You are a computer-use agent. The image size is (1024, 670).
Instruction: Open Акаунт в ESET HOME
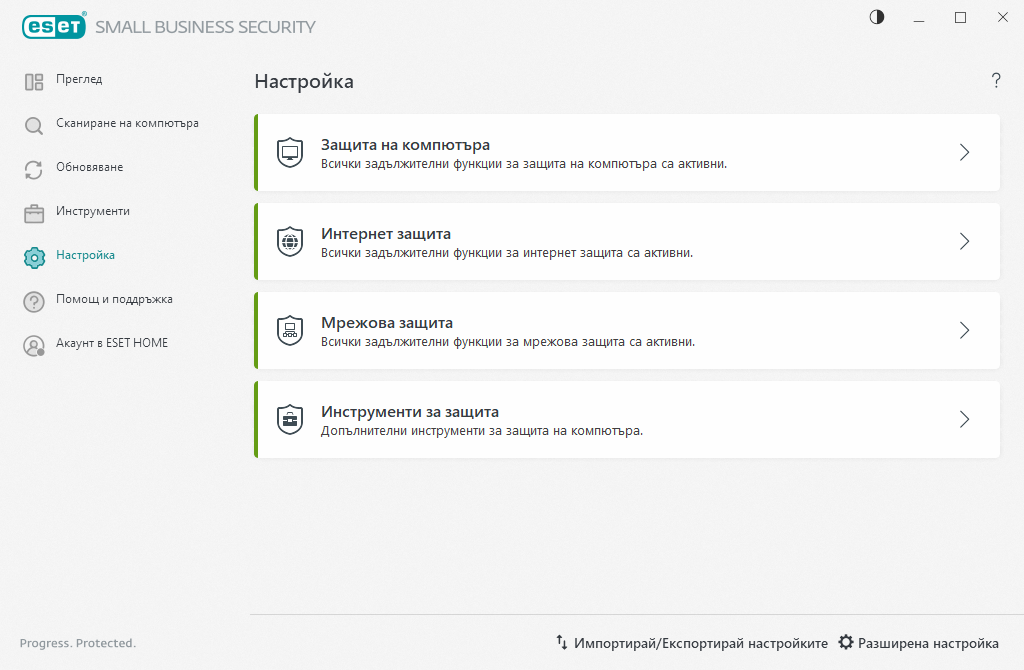112,343
